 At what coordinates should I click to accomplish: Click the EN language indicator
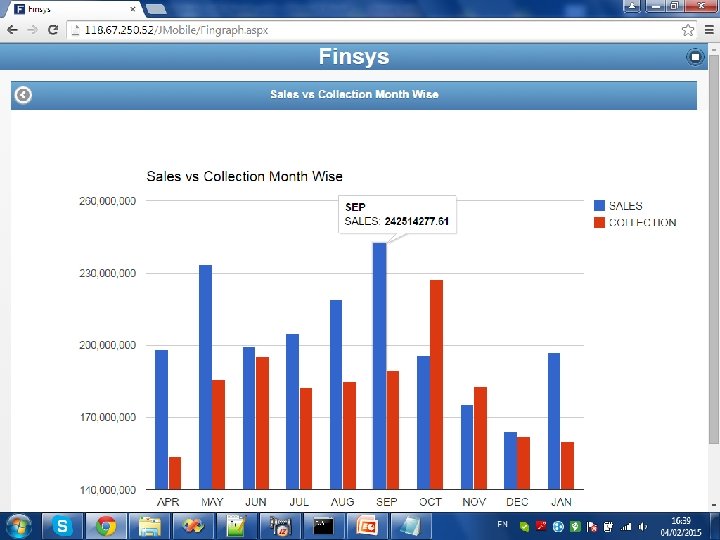(x=502, y=524)
